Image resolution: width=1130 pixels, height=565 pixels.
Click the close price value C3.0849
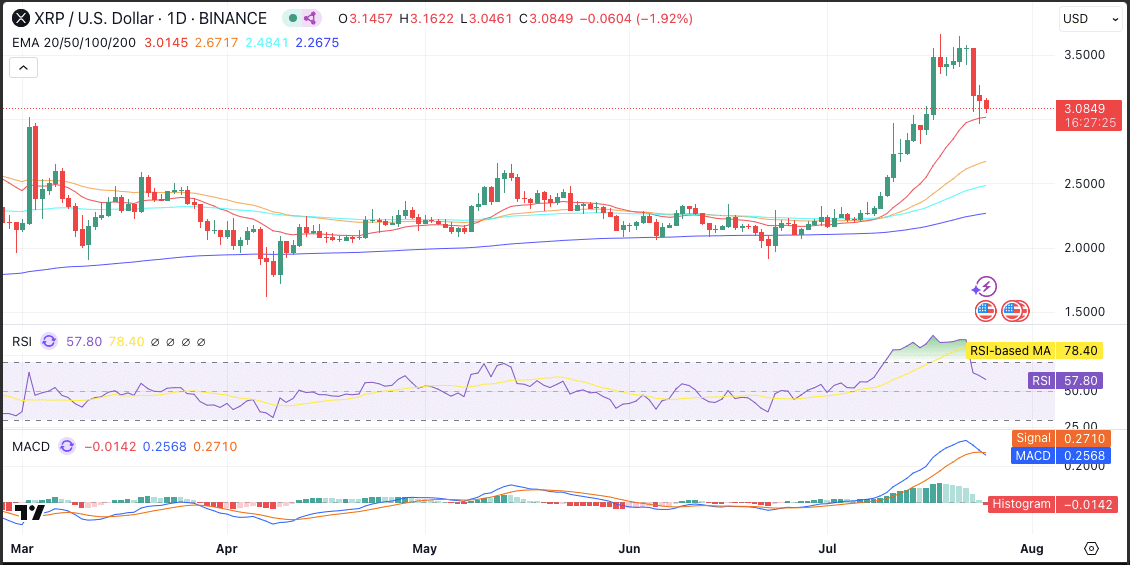[545, 18]
